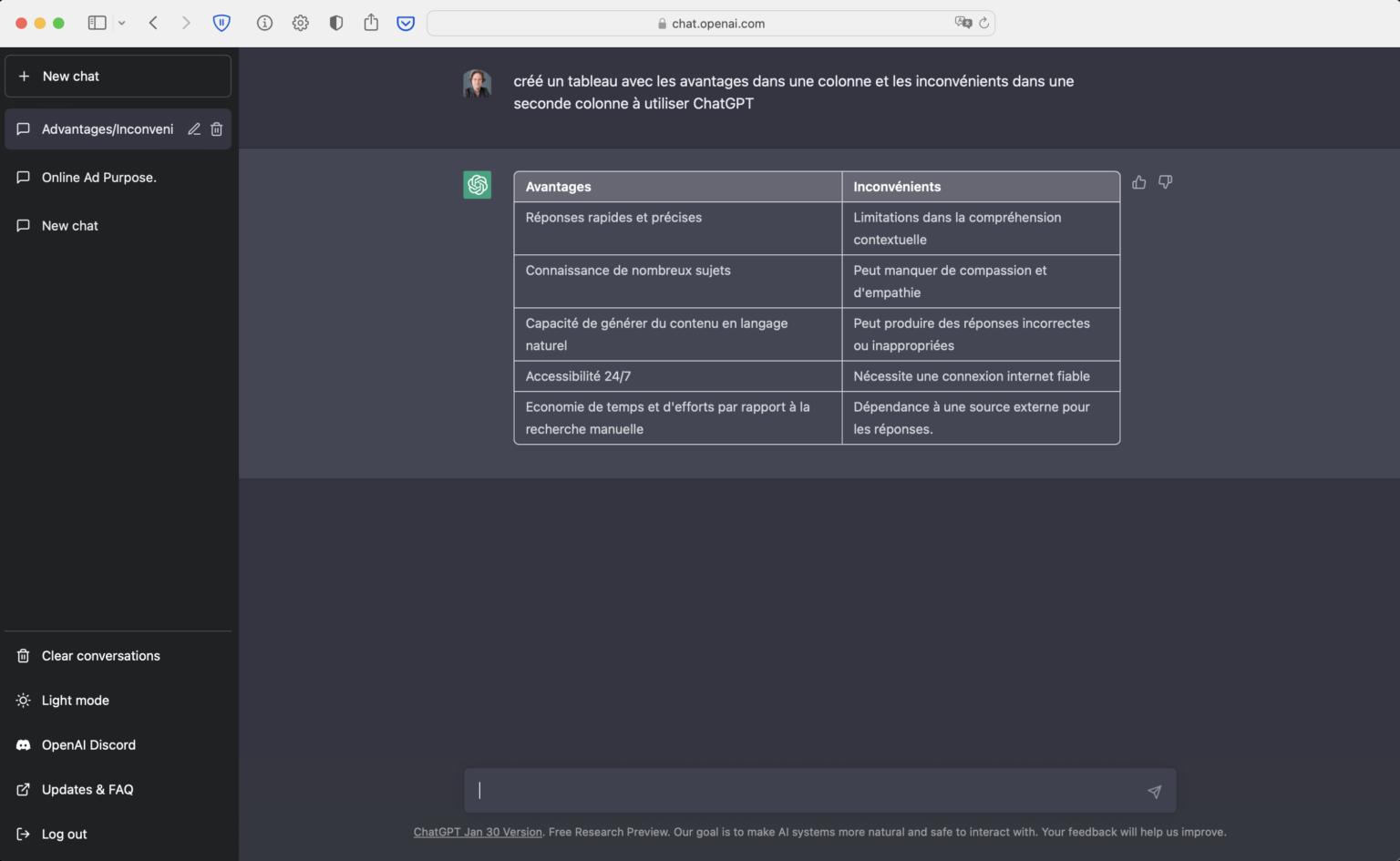
Task: Click the blue privacy shield icon
Action: (x=221, y=23)
